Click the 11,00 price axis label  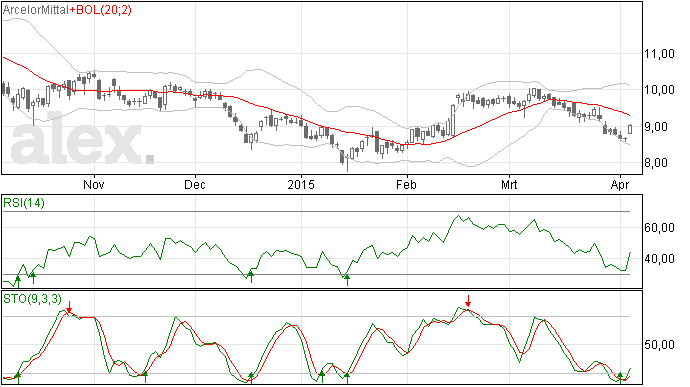[659, 54]
